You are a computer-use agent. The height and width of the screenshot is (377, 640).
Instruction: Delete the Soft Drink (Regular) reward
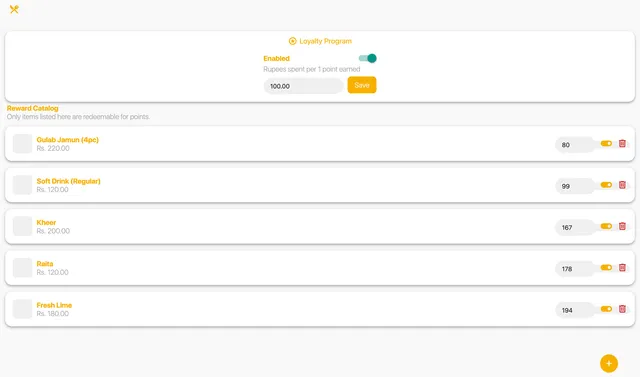[622, 185]
